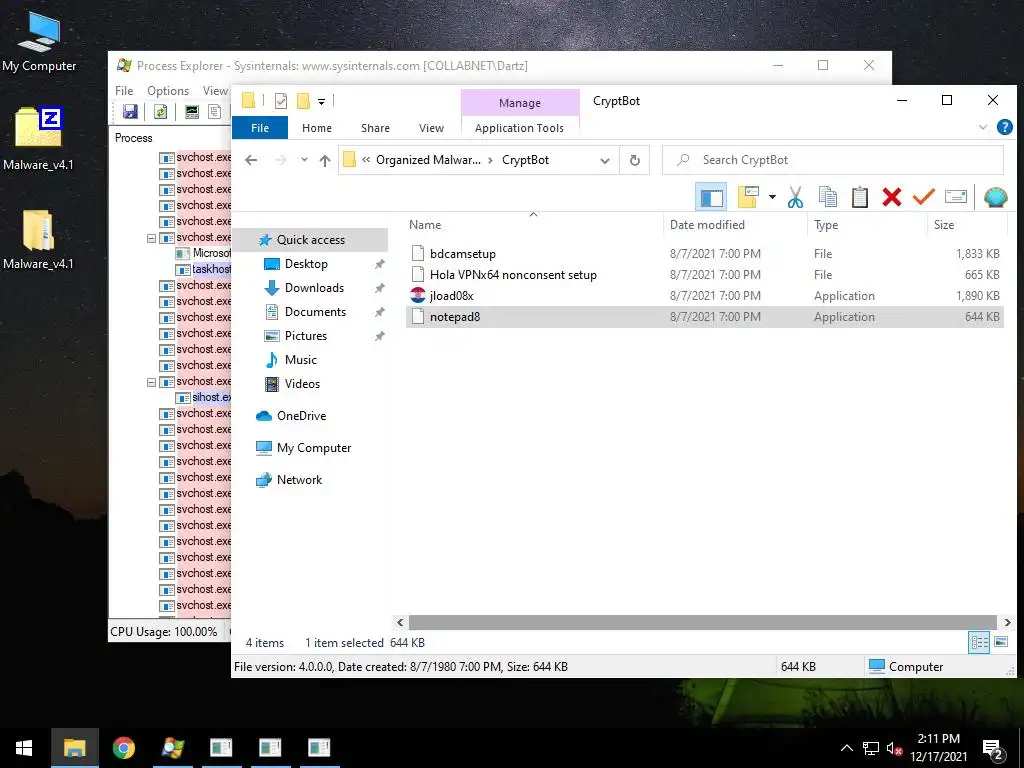Click Save icon in Process Explorer toolbar
Viewport: 1024px width, 768px height.
(131, 112)
